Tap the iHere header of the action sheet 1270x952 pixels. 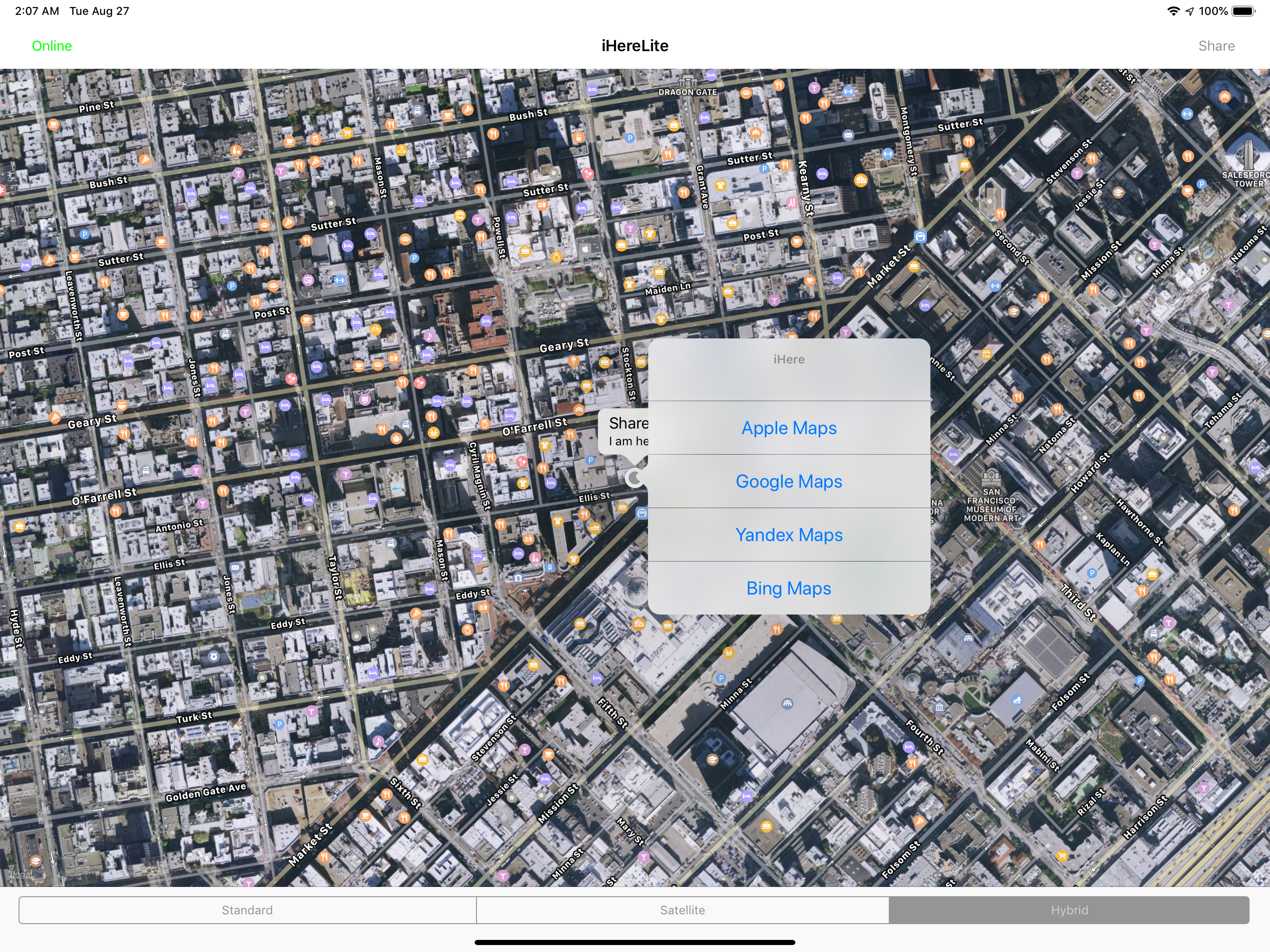click(x=789, y=359)
